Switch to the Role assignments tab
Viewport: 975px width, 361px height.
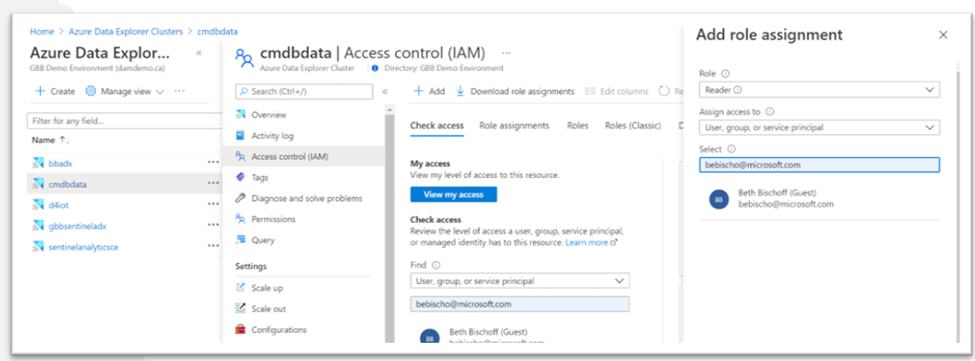pos(514,126)
